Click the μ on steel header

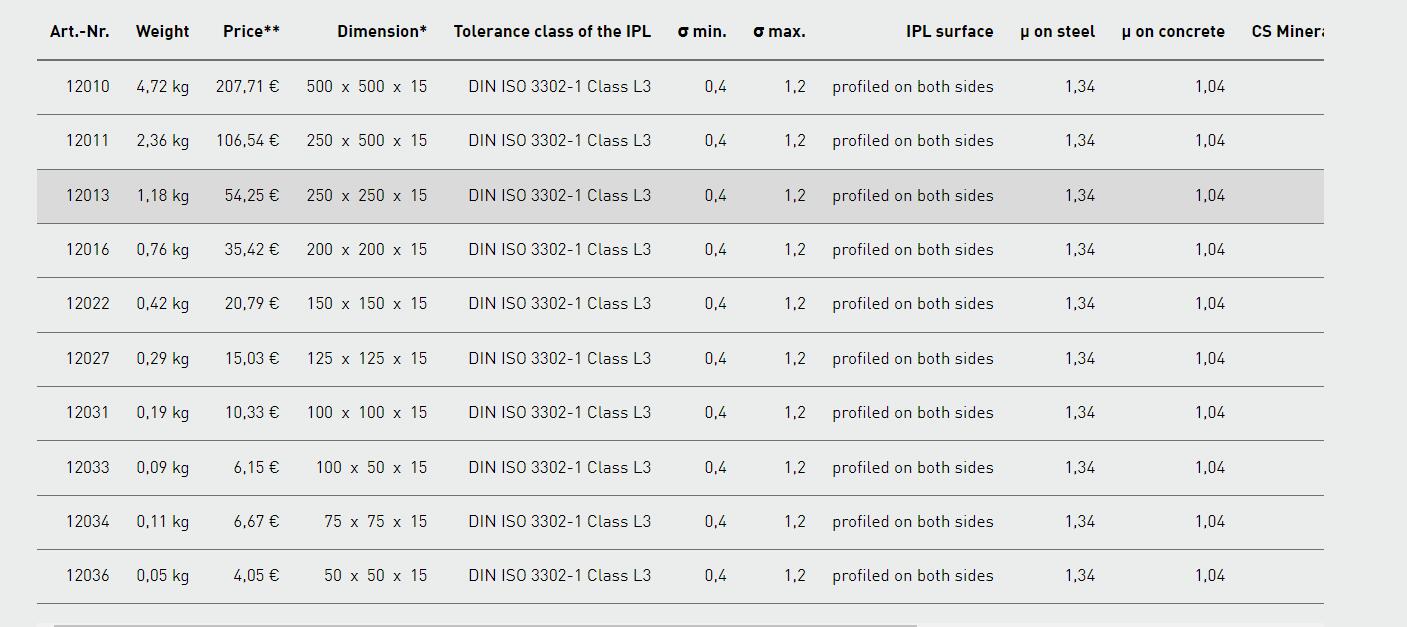click(1058, 31)
